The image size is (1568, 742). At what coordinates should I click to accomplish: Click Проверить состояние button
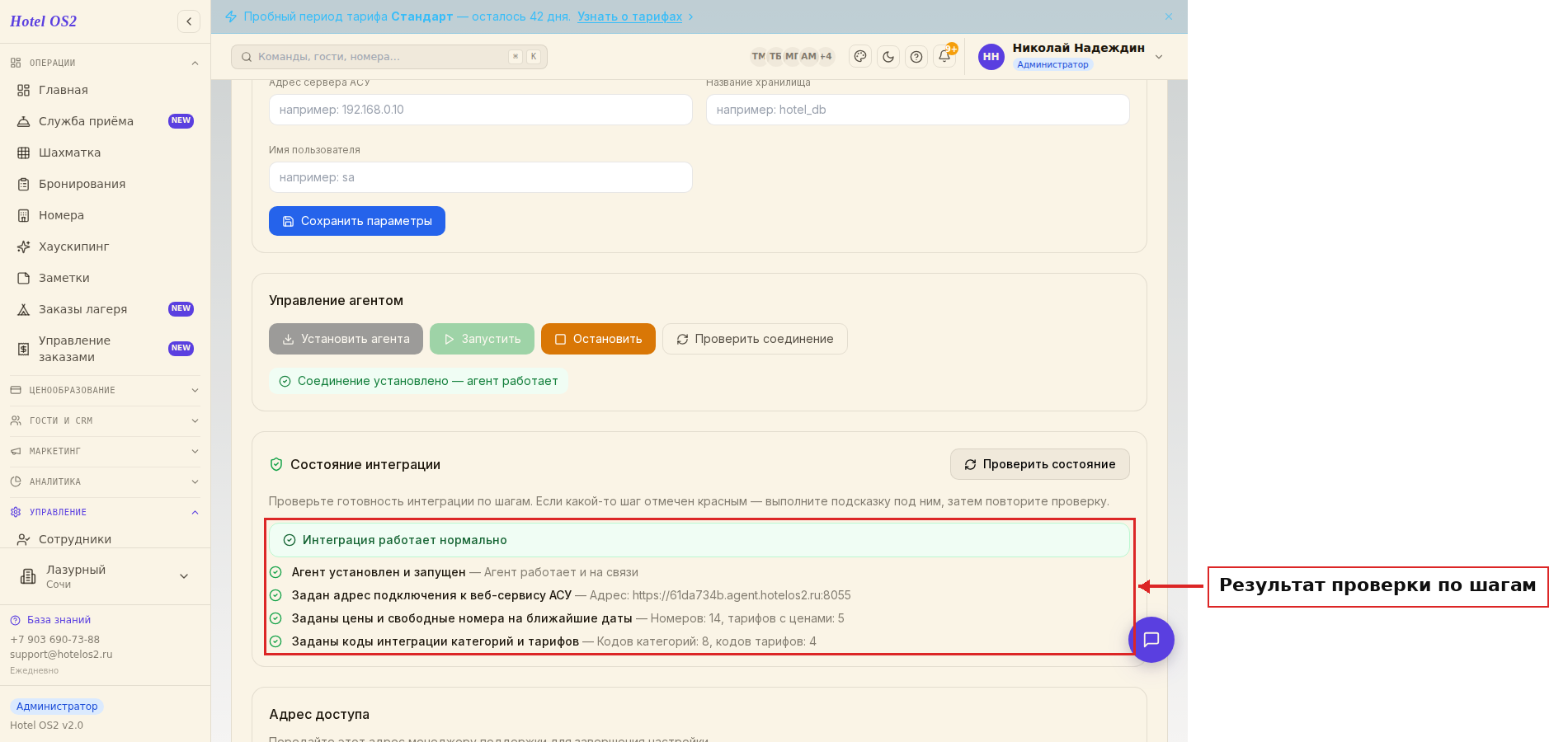tap(1040, 464)
